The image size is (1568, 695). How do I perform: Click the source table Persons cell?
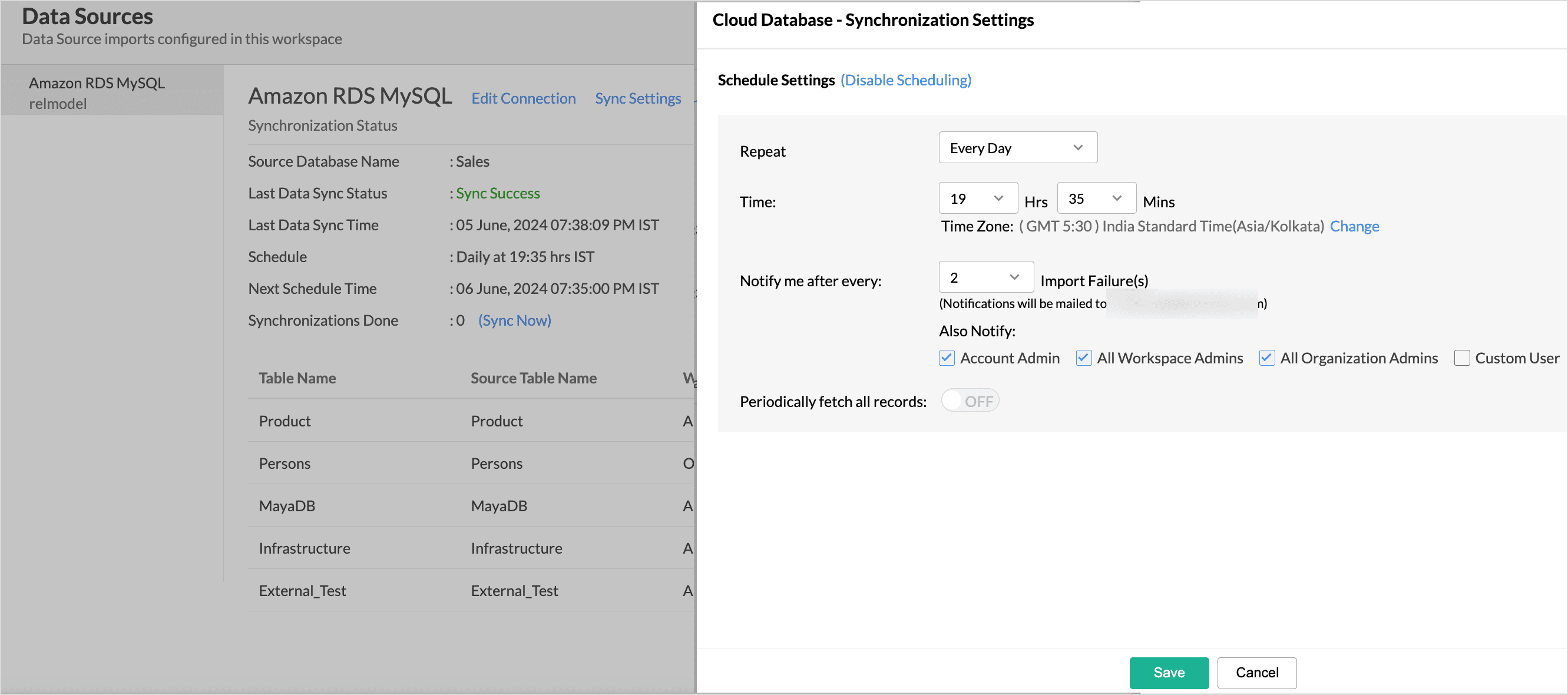click(x=497, y=464)
